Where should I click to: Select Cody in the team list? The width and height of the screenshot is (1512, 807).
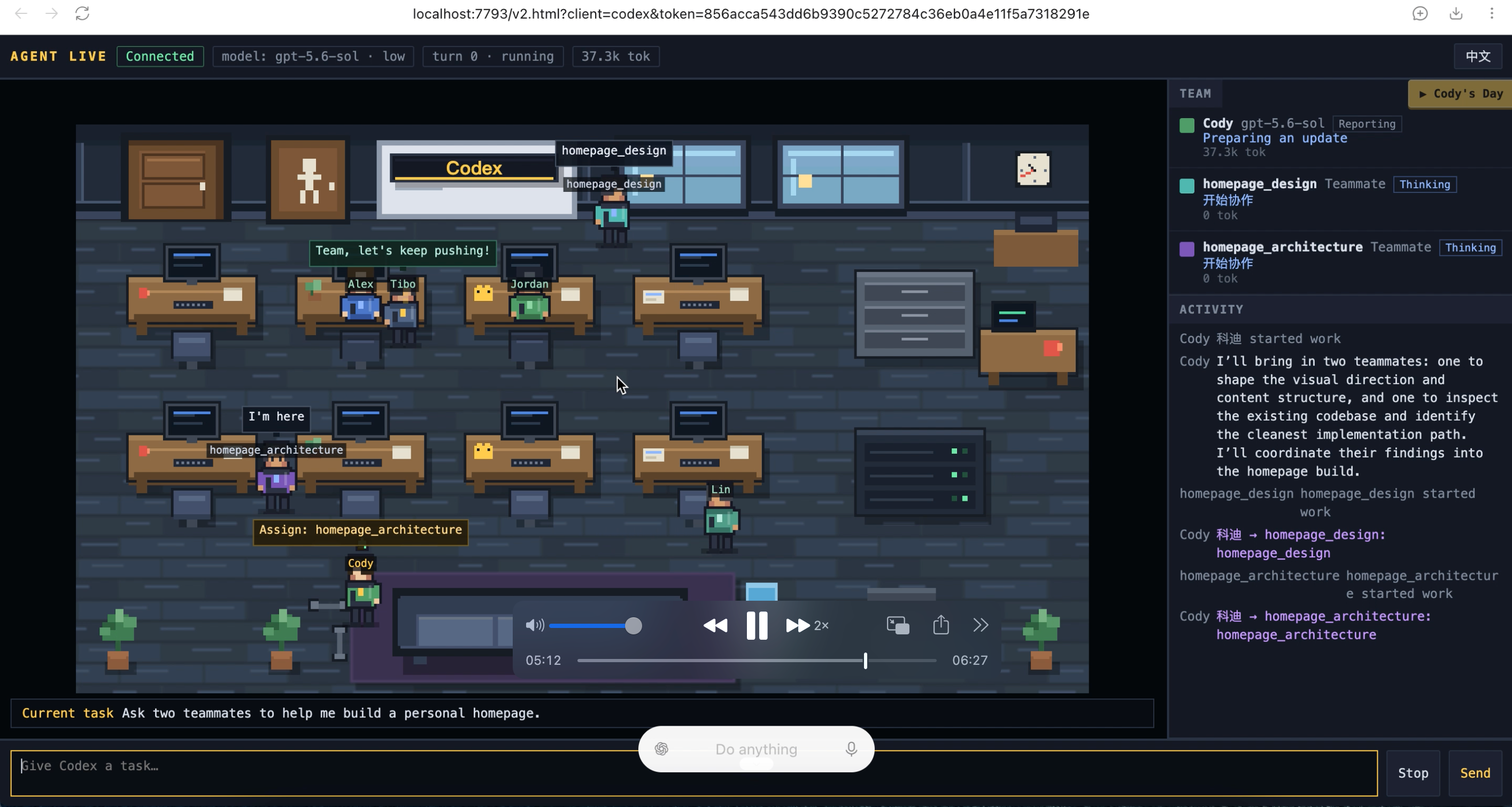point(1340,137)
